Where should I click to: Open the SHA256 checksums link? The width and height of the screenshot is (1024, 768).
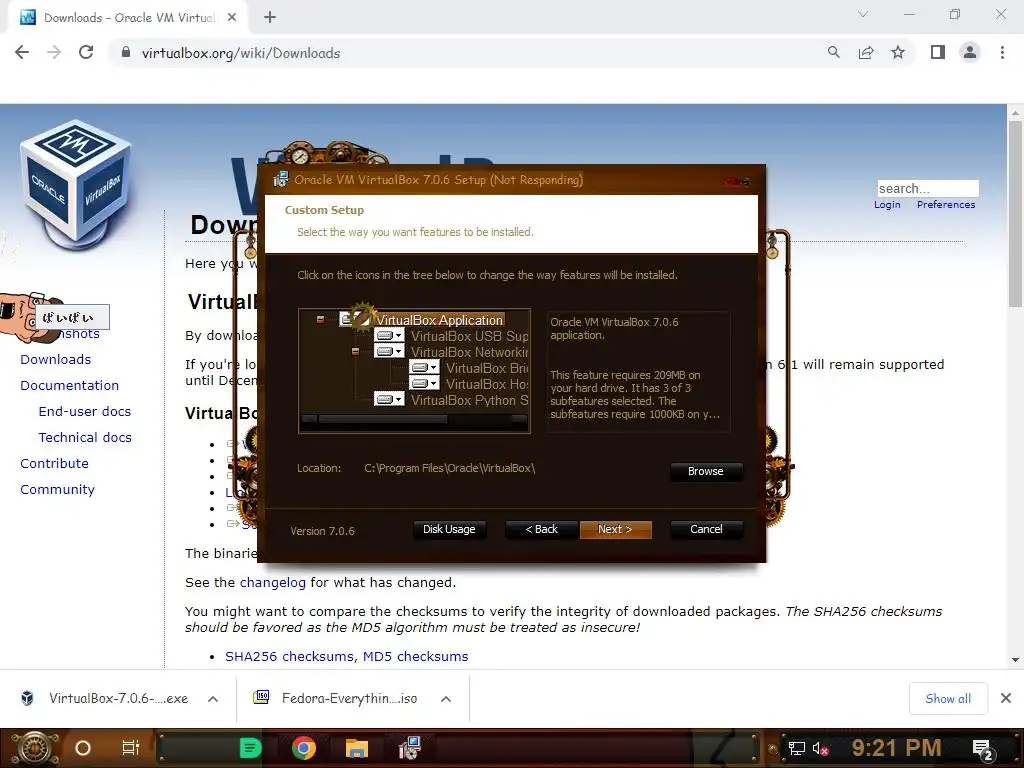(x=289, y=656)
